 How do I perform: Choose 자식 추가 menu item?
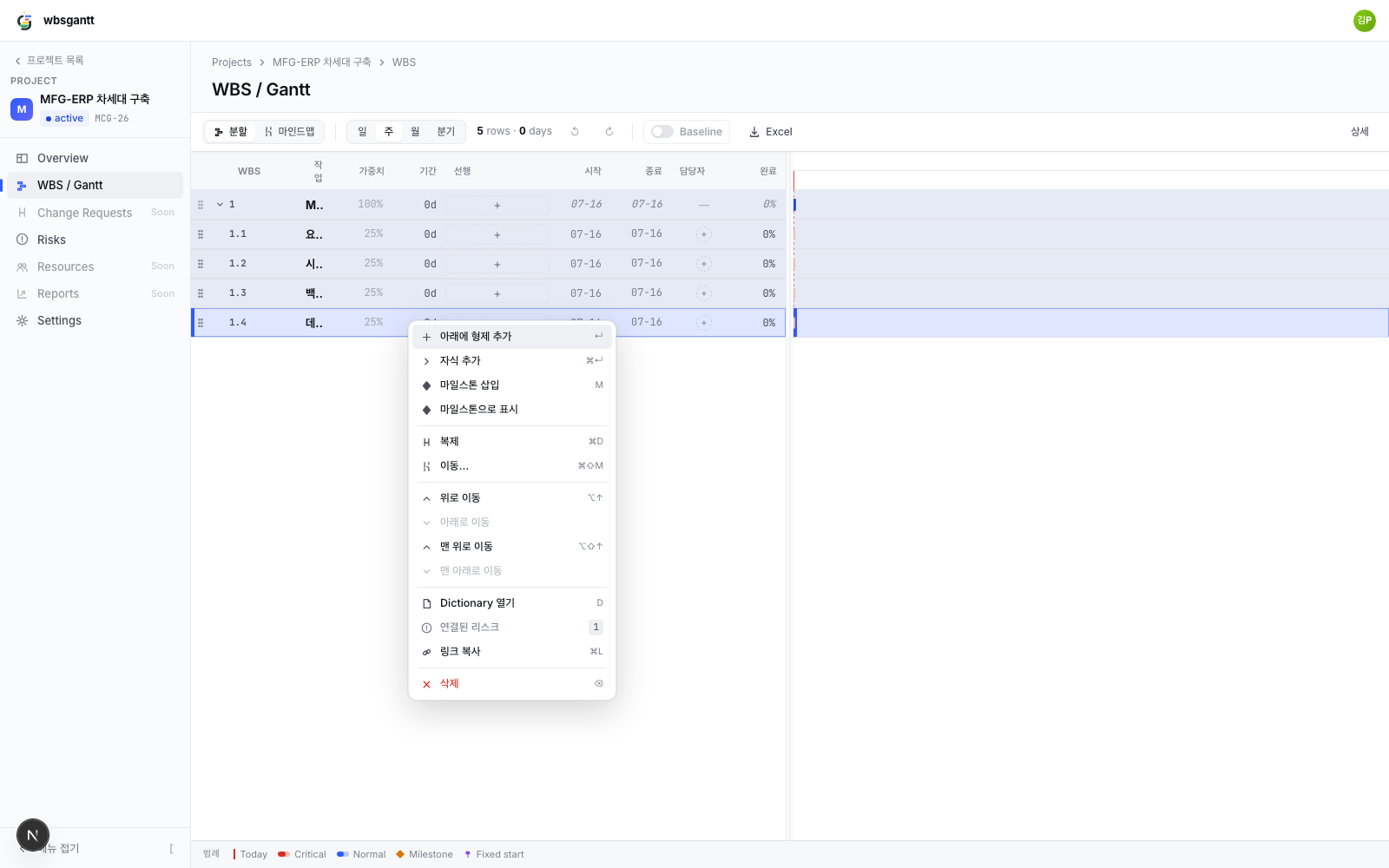pos(512,361)
